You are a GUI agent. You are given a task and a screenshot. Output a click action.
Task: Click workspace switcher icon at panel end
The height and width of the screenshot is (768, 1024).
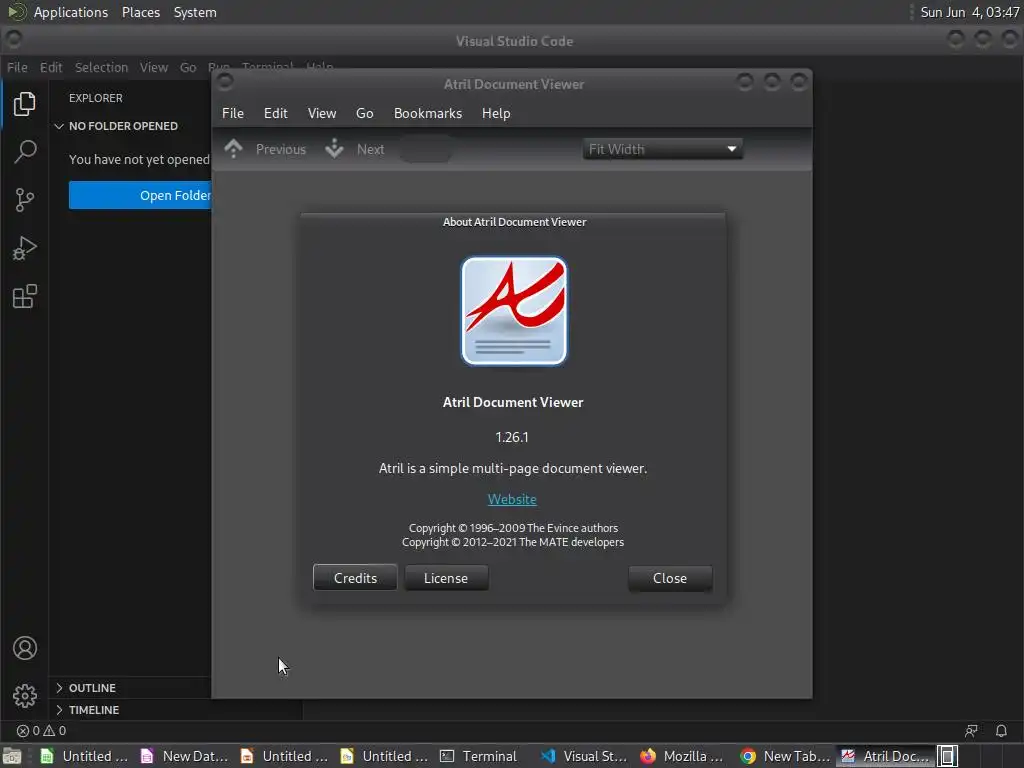948,756
